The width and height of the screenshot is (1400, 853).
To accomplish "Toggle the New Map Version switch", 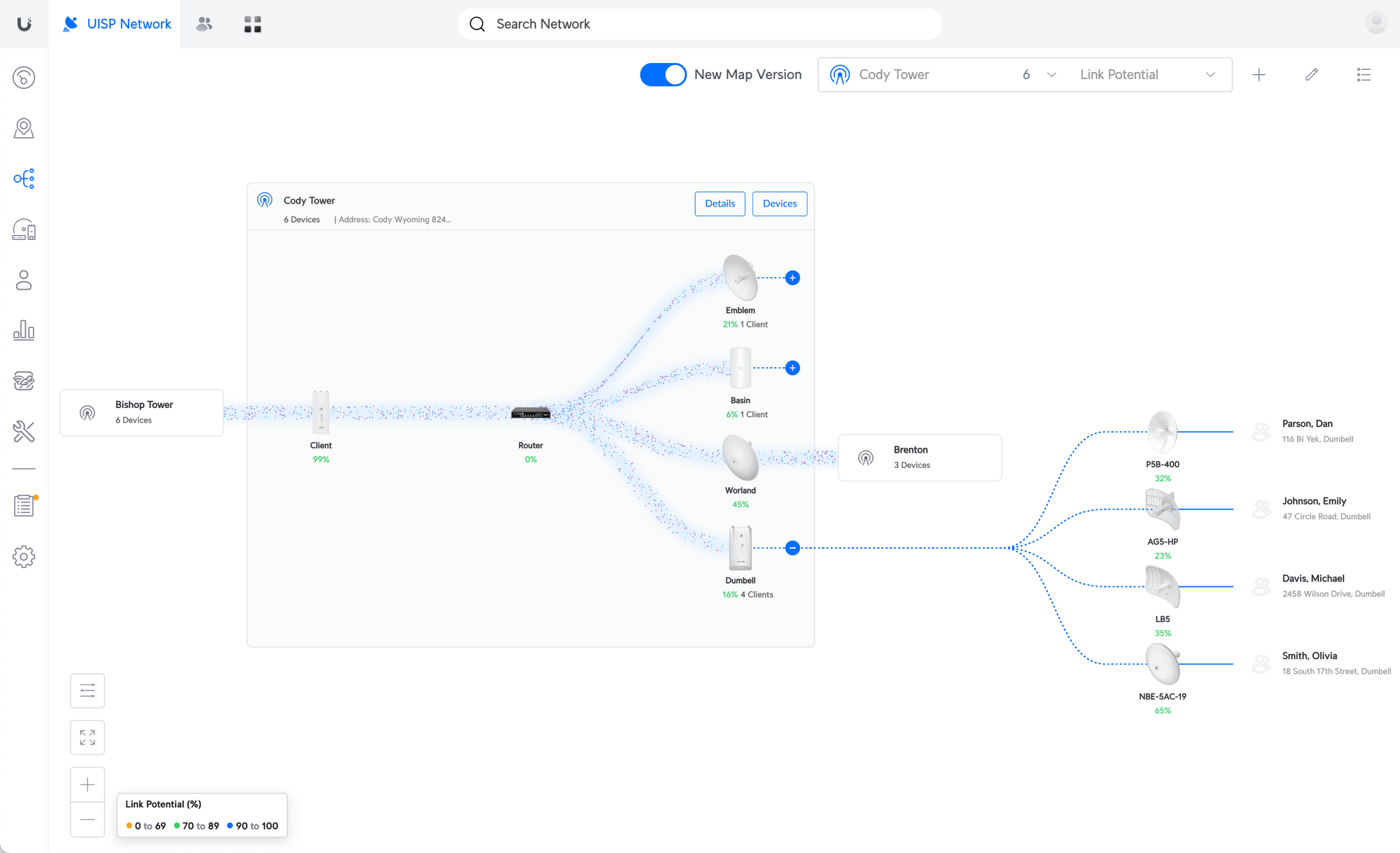I will coord(663,75).
